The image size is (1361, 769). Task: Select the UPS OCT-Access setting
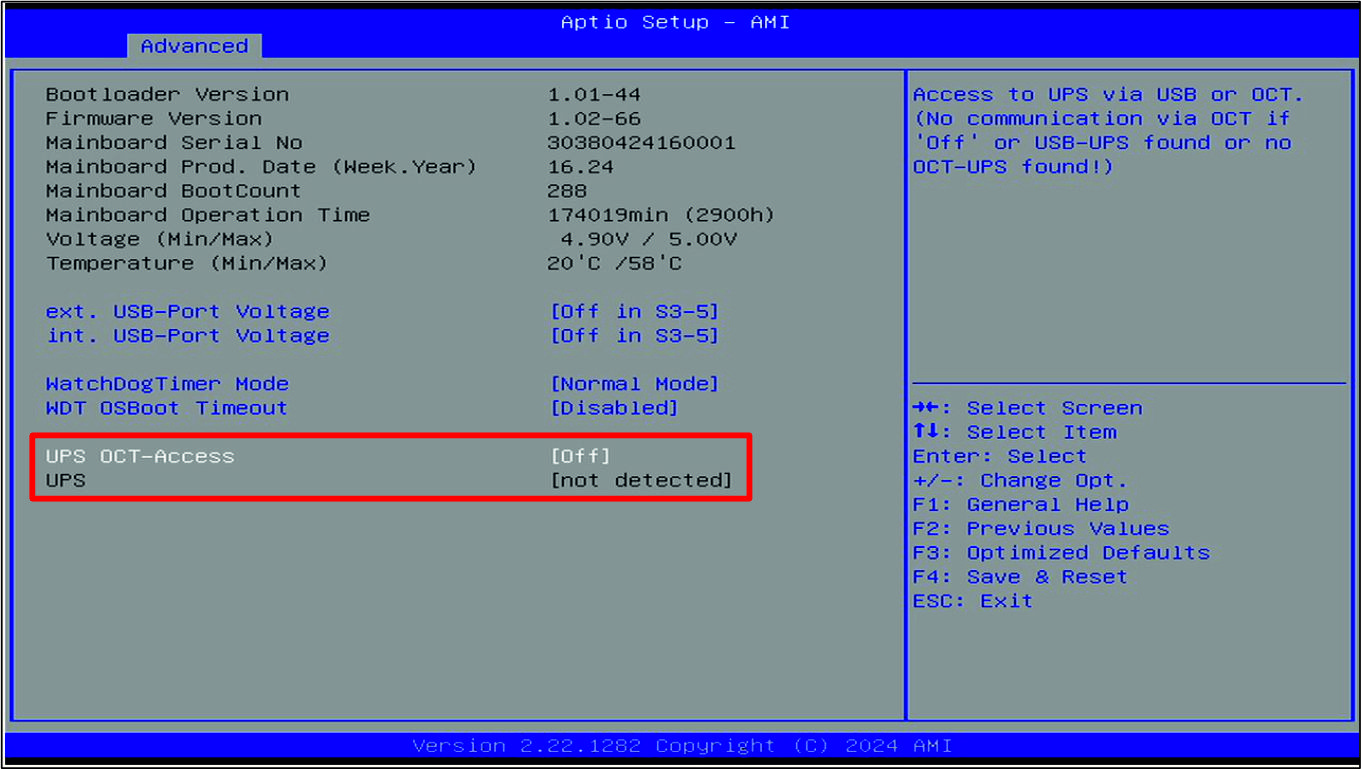pyautogui.click(x=140, y=456)
